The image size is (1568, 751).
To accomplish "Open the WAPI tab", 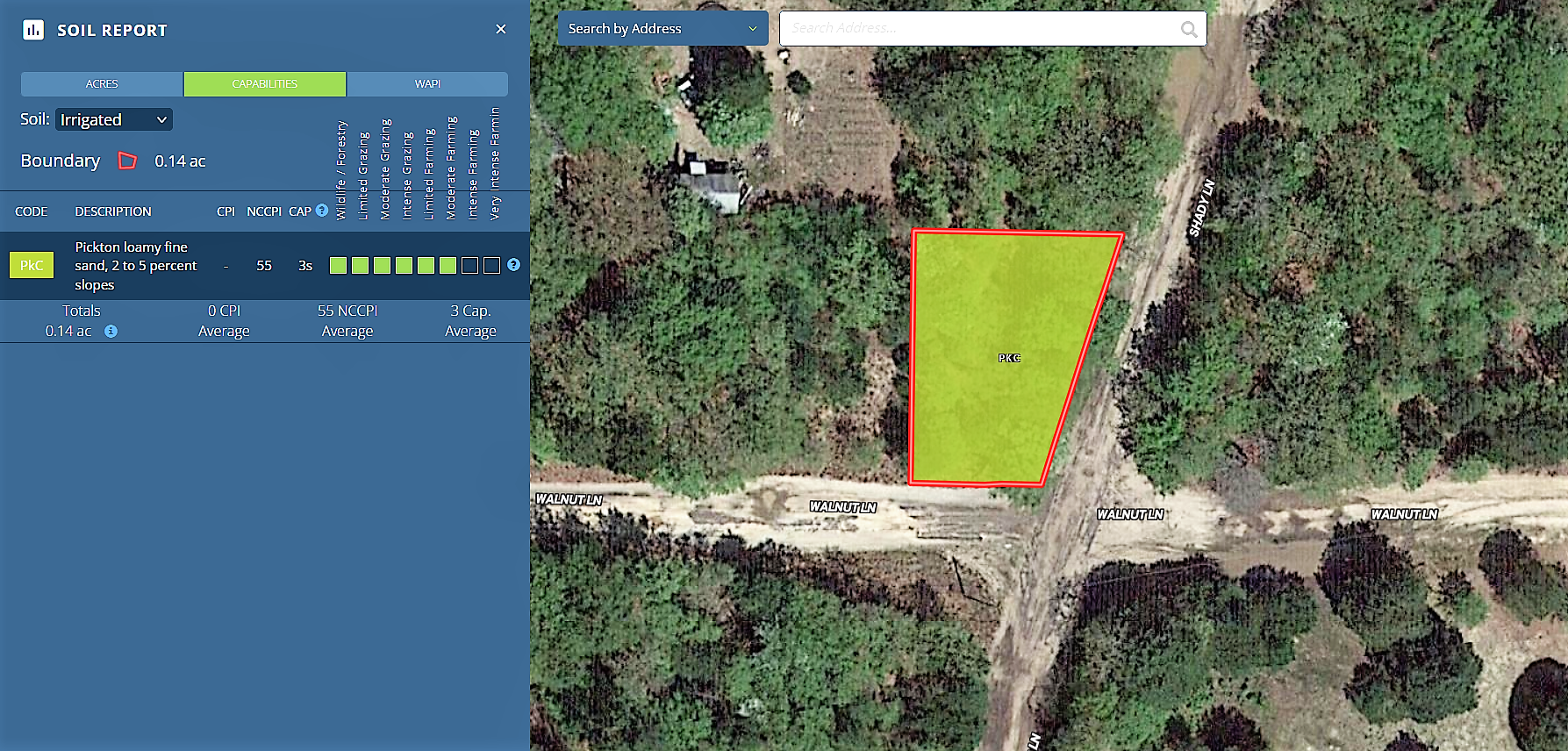I will coord(427,84).
